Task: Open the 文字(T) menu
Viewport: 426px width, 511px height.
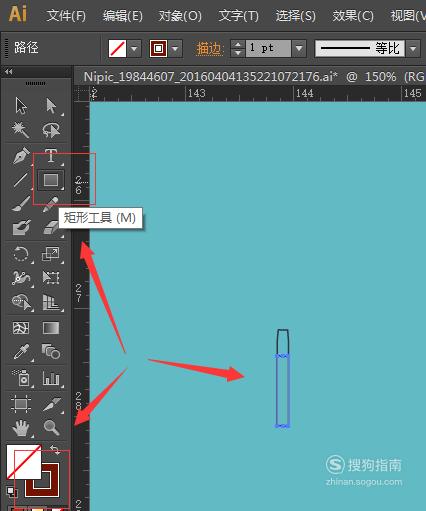Action: [x=238, y=16]
